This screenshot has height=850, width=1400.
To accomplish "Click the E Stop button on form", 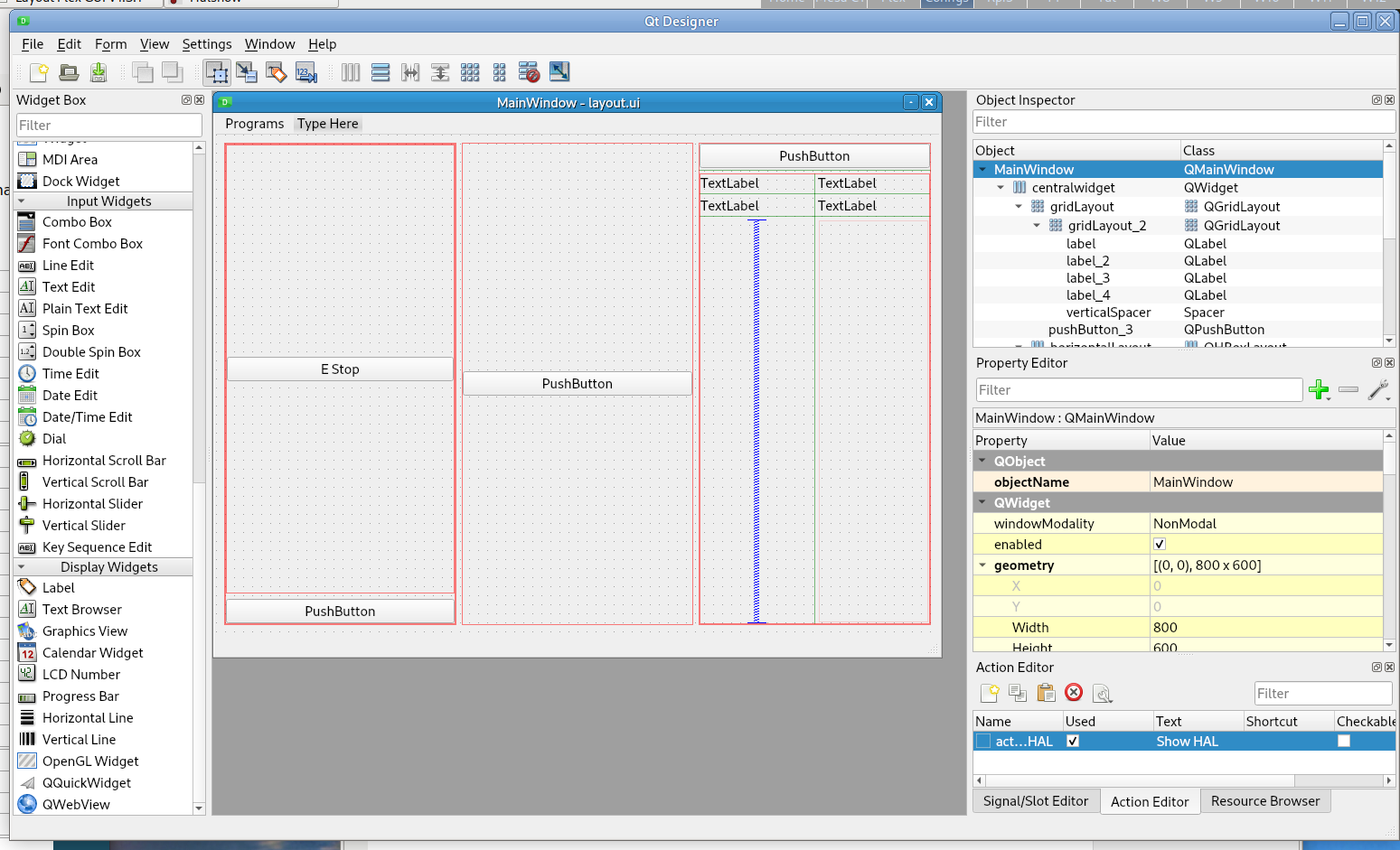I will pos(340,369).
